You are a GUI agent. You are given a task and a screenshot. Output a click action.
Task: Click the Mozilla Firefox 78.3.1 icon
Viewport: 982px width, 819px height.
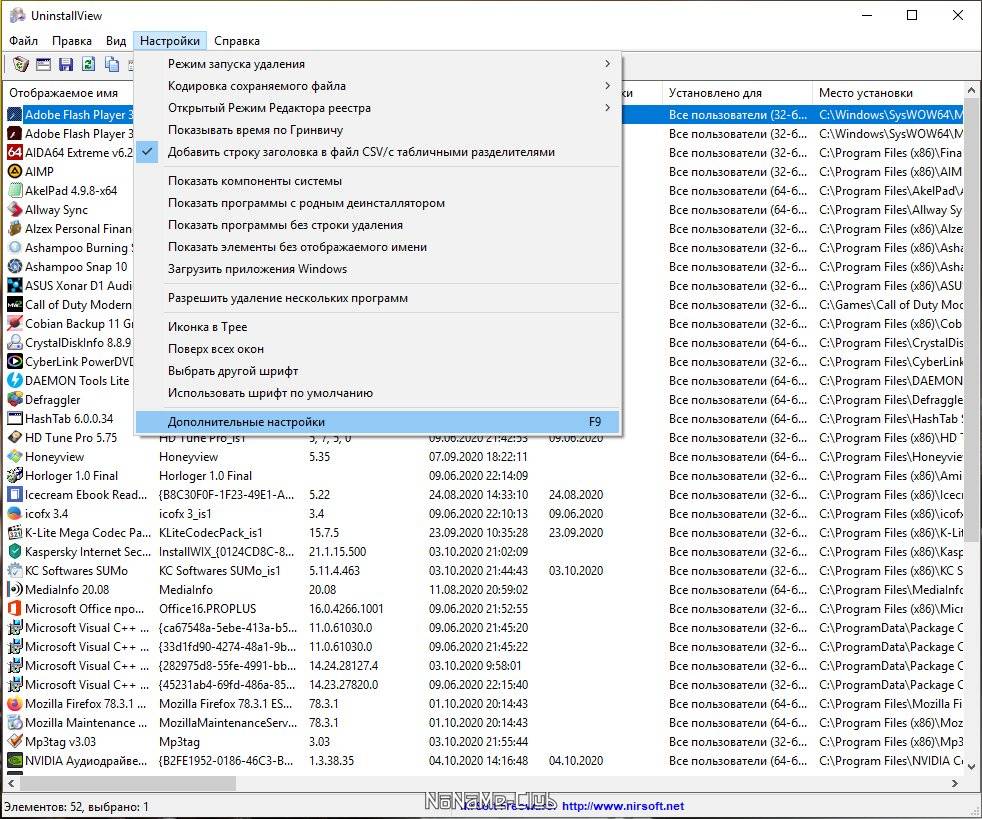tap(15, 704)
